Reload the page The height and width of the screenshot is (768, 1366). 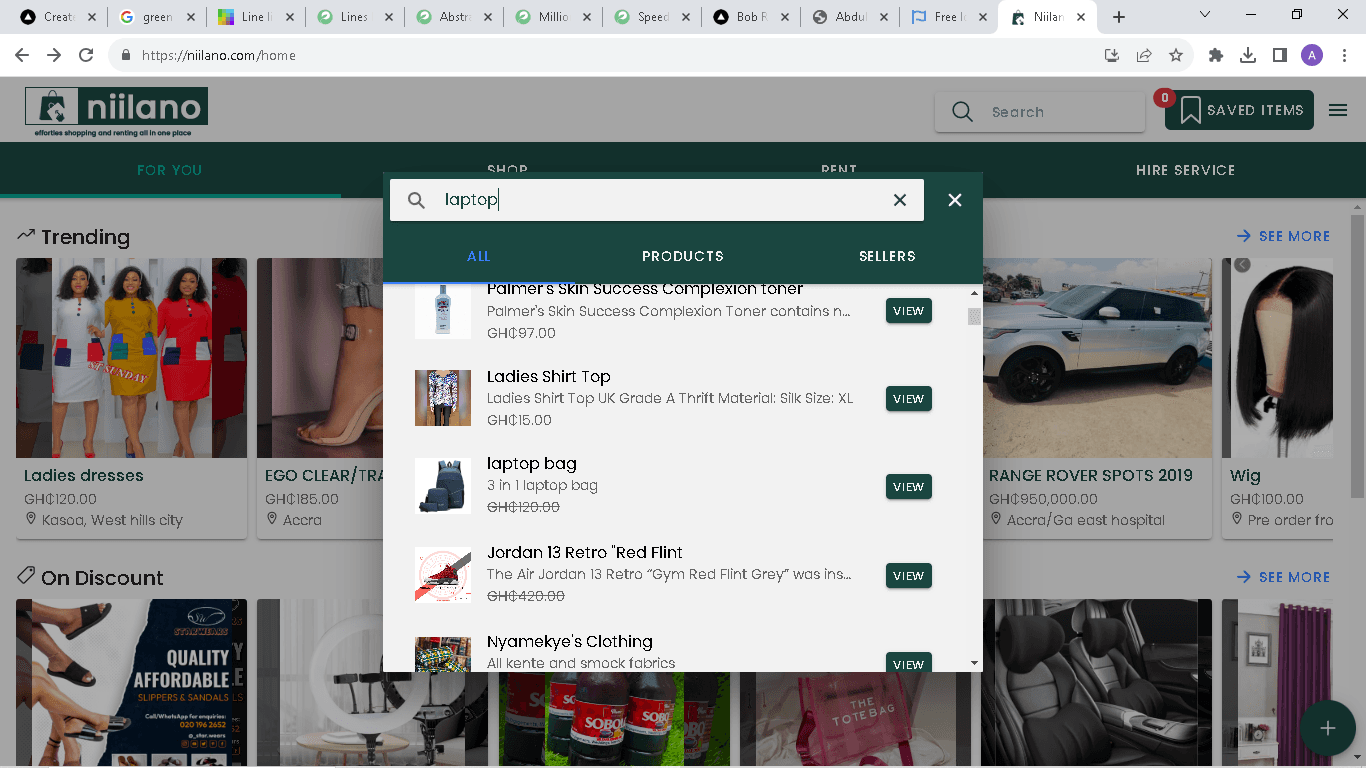point(86,56)
